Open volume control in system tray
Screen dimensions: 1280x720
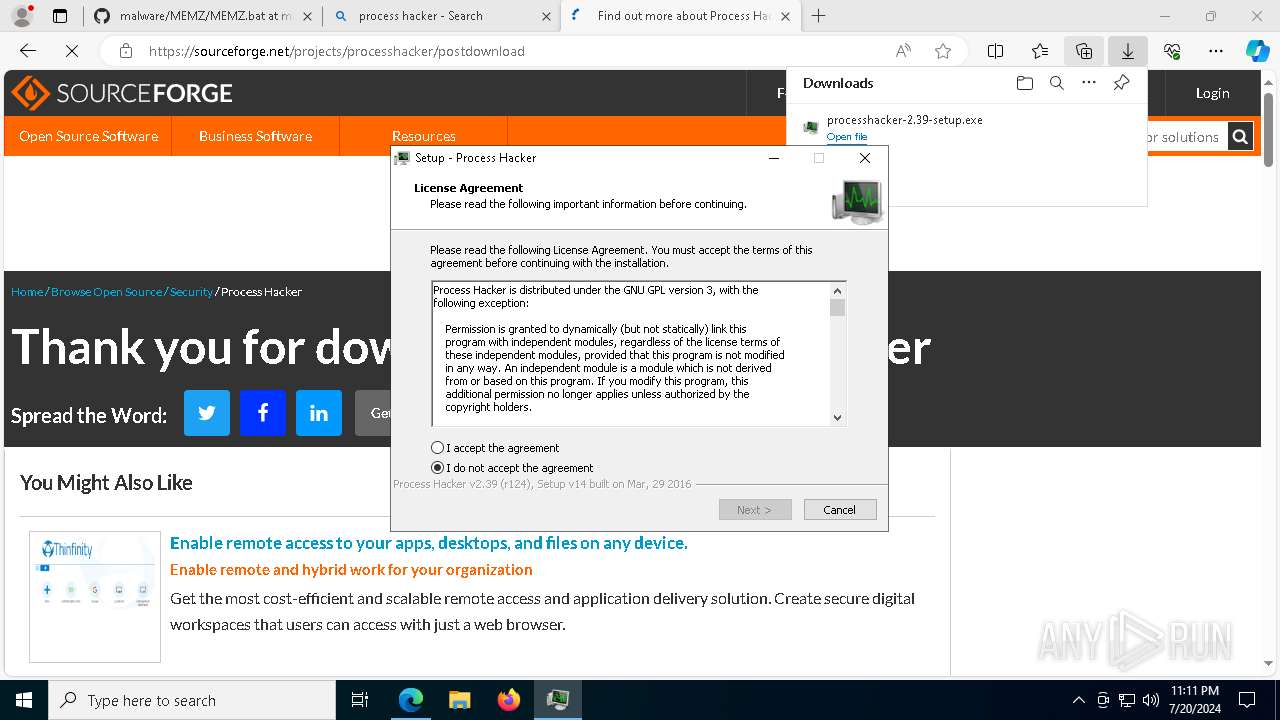[x=1150, y=700]
